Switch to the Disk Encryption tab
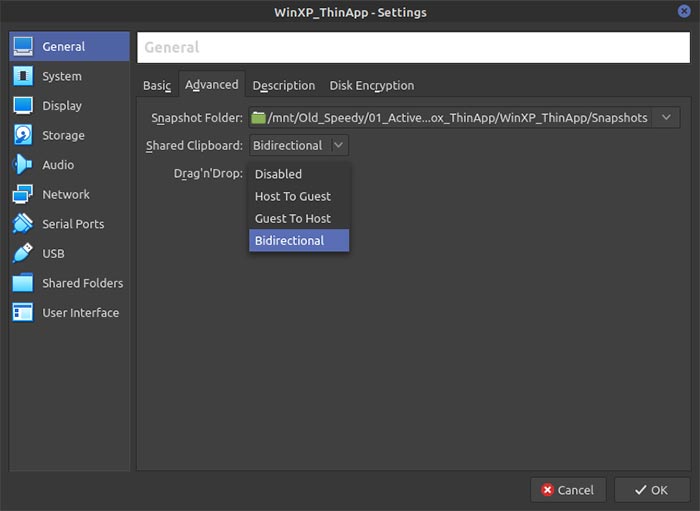This screenshot has height=511, width=700. point(371,85)
